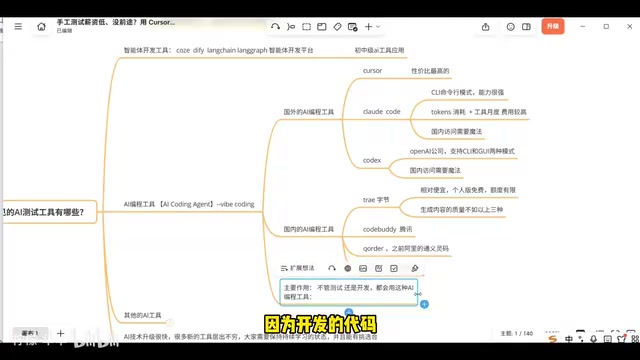Open the emoji/sticker face icon
The width and height of the screenshot is (640, 360).
510,27
